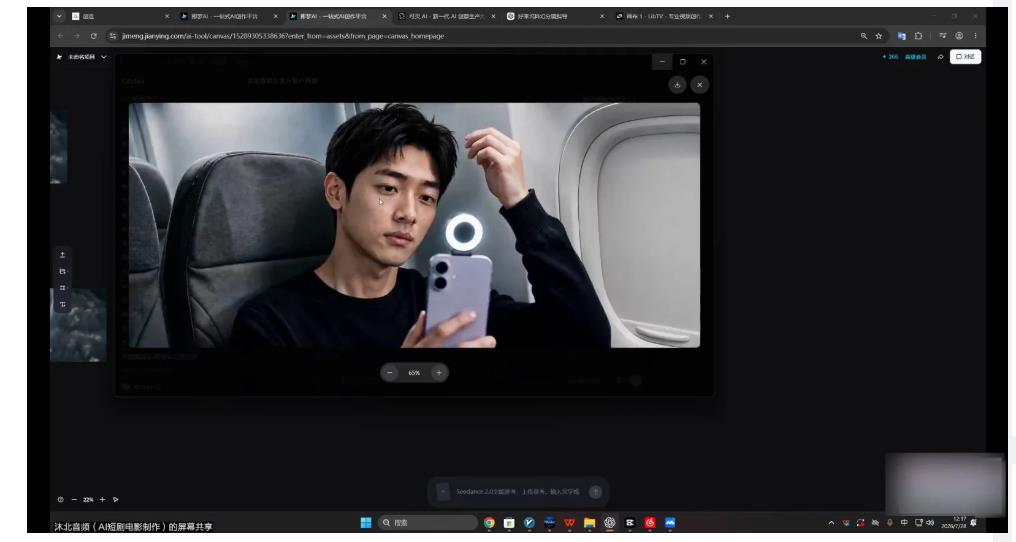Image resolution: width=1016 pixels, height=542 pixels.
Task: Open the Chrome profile avatar
Action: 959,36
